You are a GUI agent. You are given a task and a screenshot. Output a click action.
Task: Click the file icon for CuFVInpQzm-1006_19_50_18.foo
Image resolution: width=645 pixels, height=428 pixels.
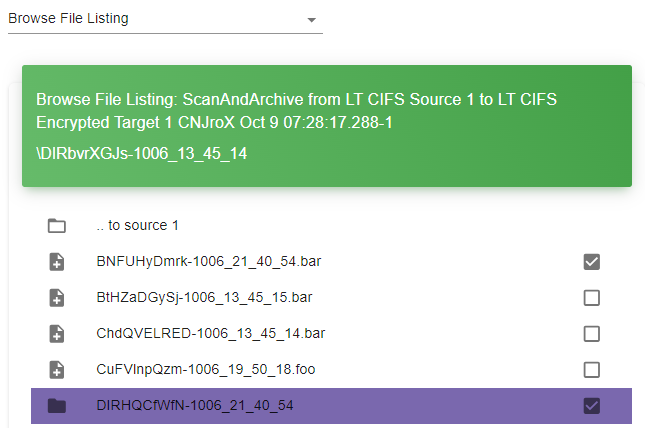click(57, 370)
